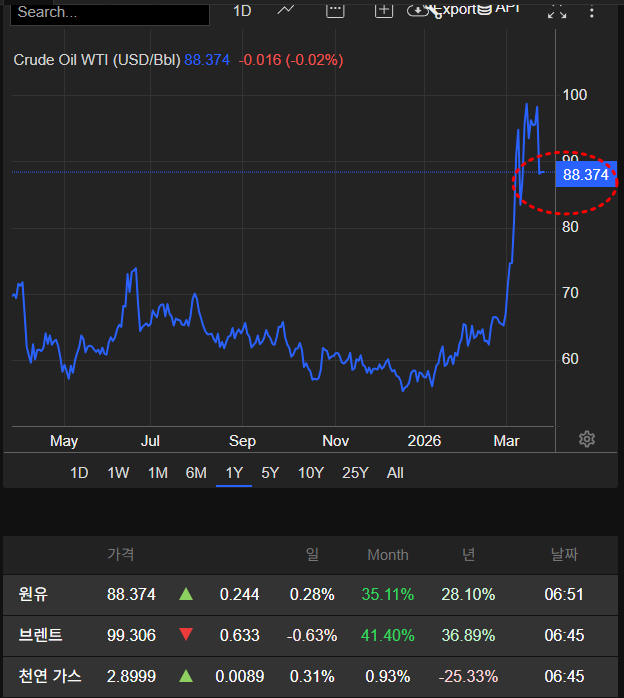Click the 88.374 current price label on axis
Image resolution: width=624 pixels, height=698 pixels.
[586, 174]
